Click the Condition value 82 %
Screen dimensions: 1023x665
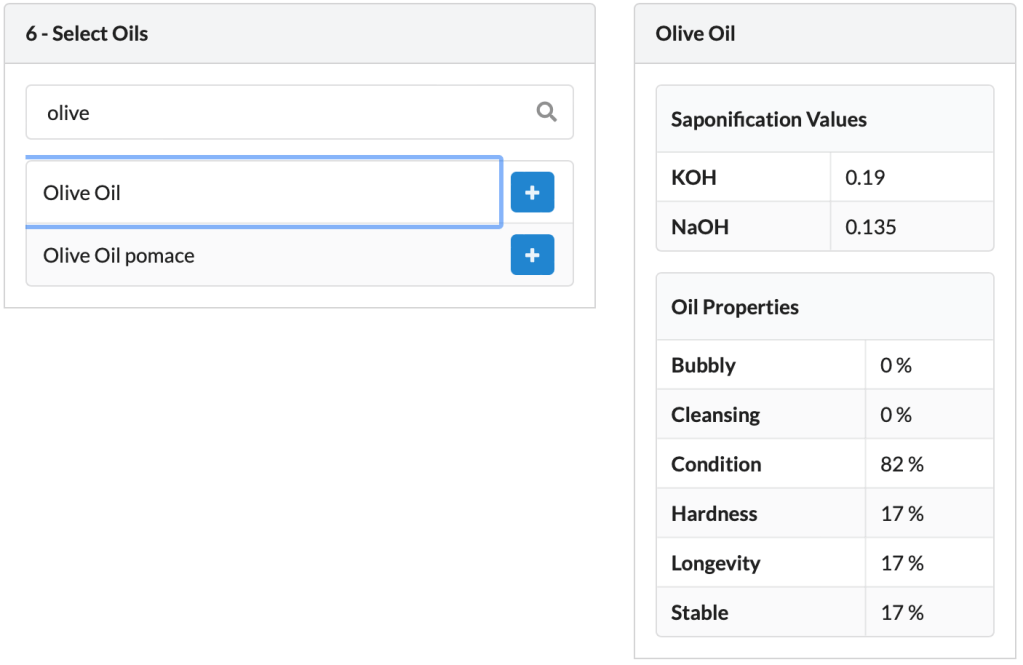(x=901, y=465)
